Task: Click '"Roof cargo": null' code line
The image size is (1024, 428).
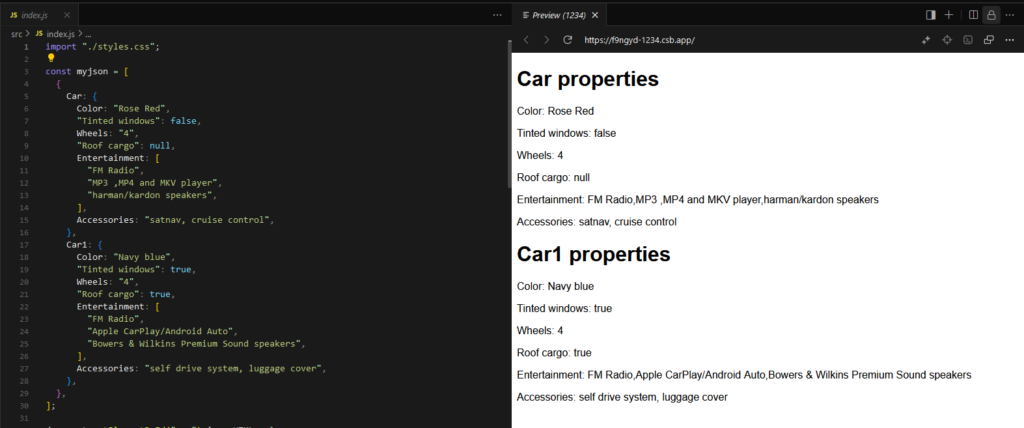Action: [x=126, y=146]
